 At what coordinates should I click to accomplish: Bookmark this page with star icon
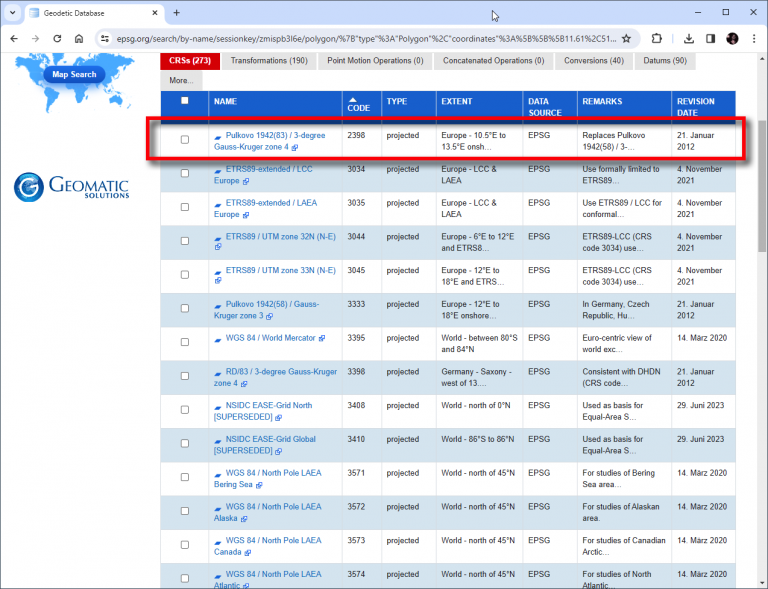[x=626, y=39]
